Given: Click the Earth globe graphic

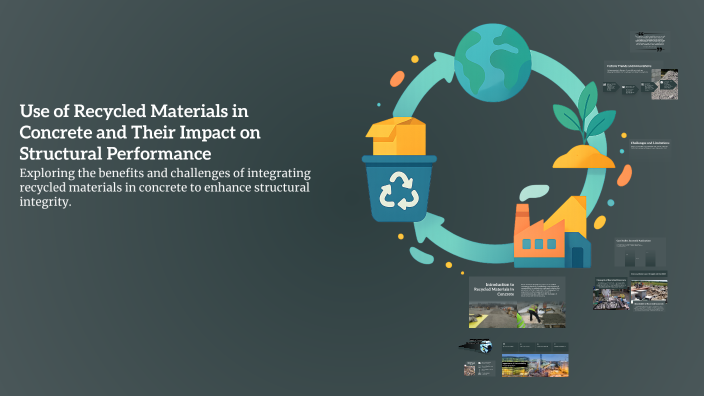Looking at the screenshot, I should pos(493,62).
